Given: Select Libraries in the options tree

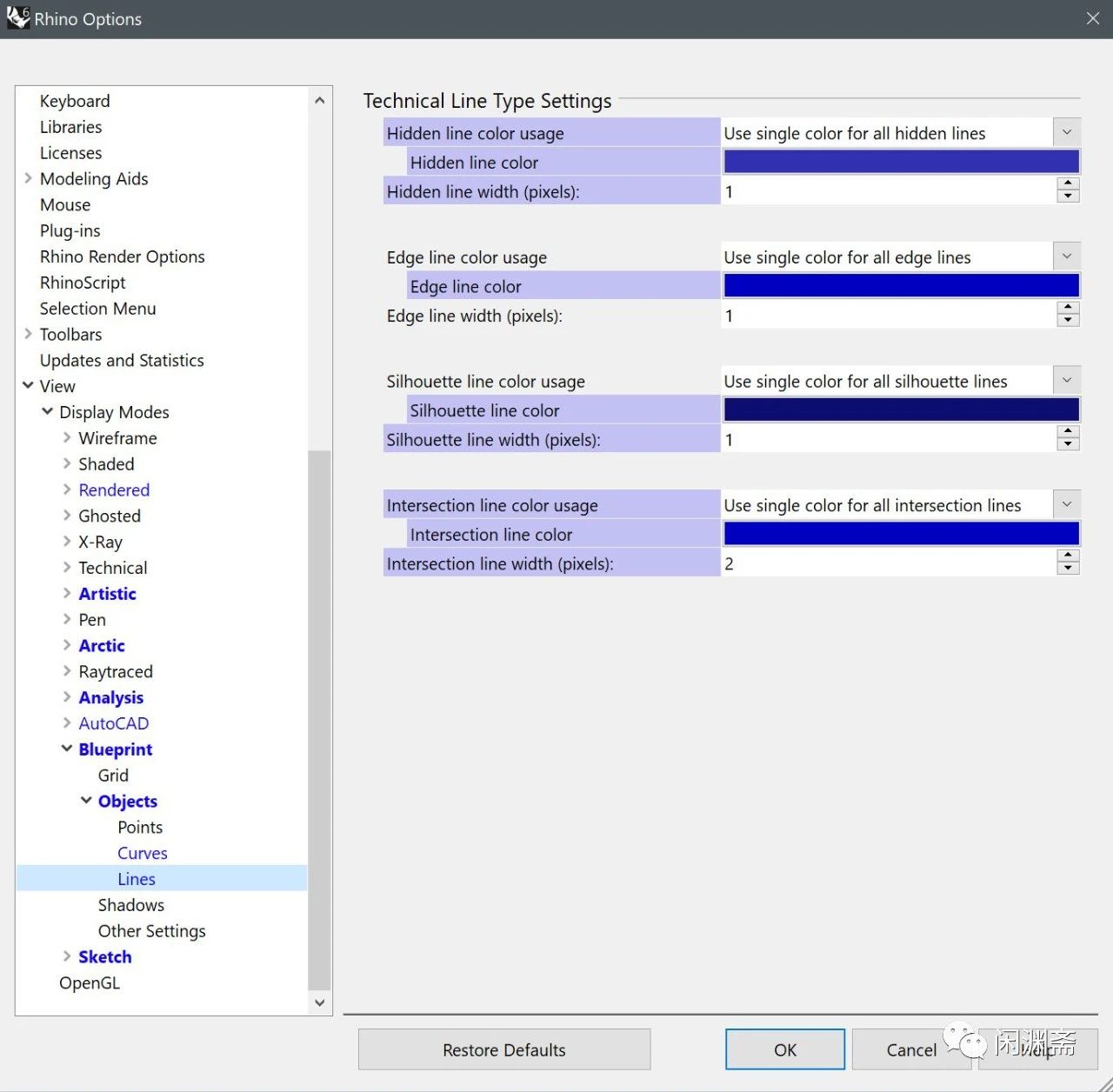Looking at the screenshot, I should pyautogui.click(x=70, y=127).
